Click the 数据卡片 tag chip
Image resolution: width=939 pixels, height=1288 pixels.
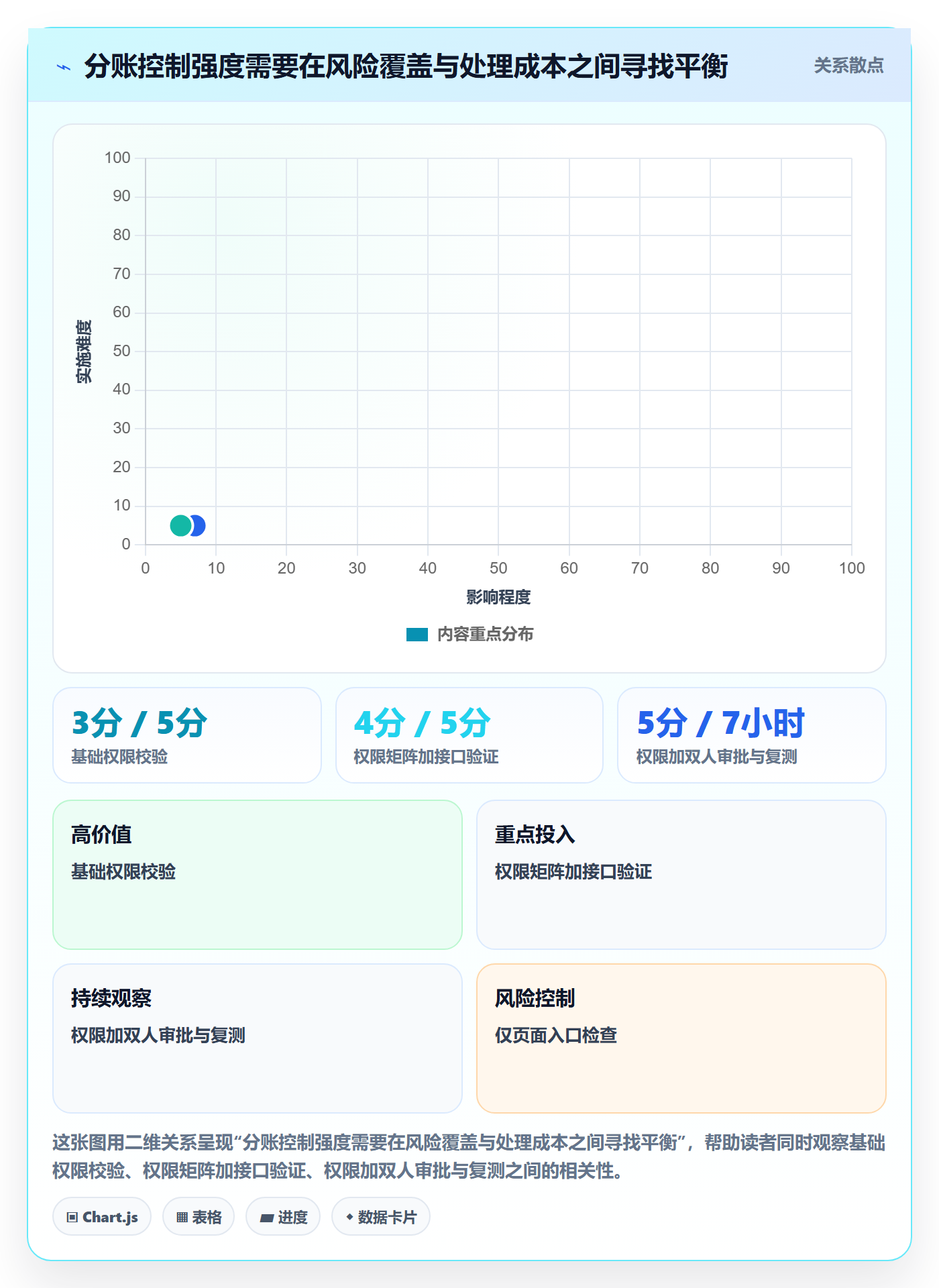[x=381, y=1217]
